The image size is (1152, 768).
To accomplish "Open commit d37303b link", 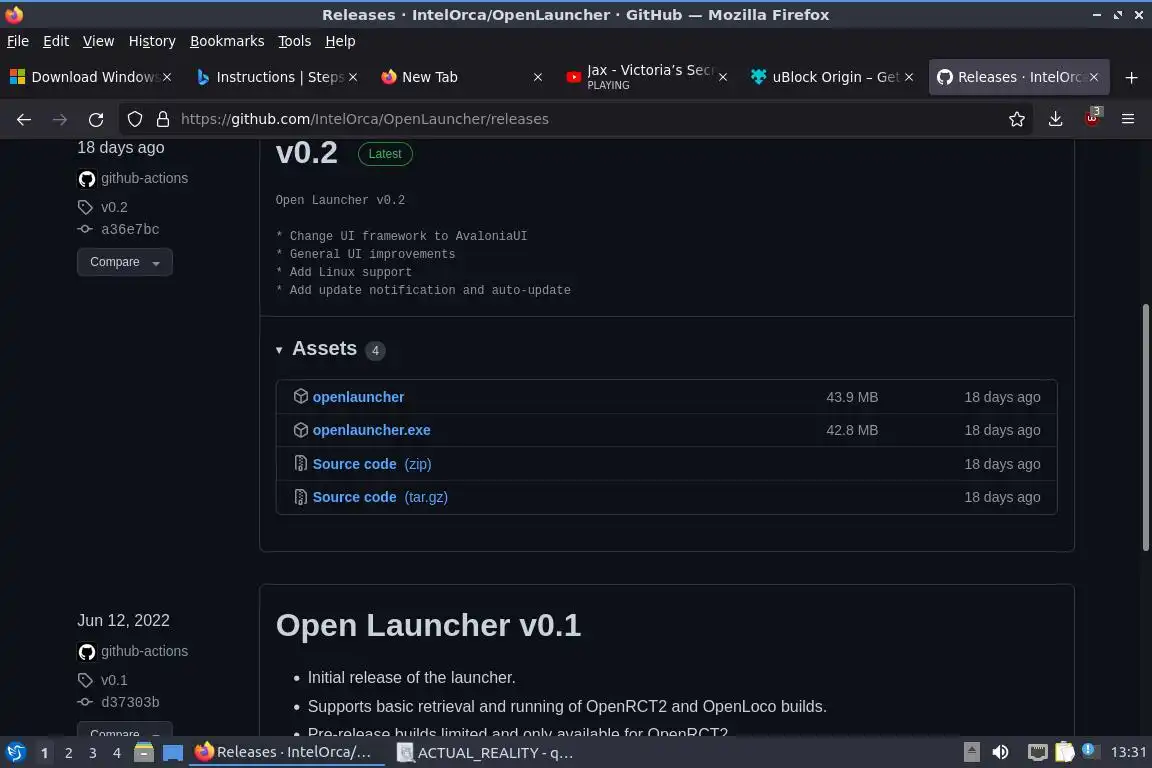I will 130,702.
